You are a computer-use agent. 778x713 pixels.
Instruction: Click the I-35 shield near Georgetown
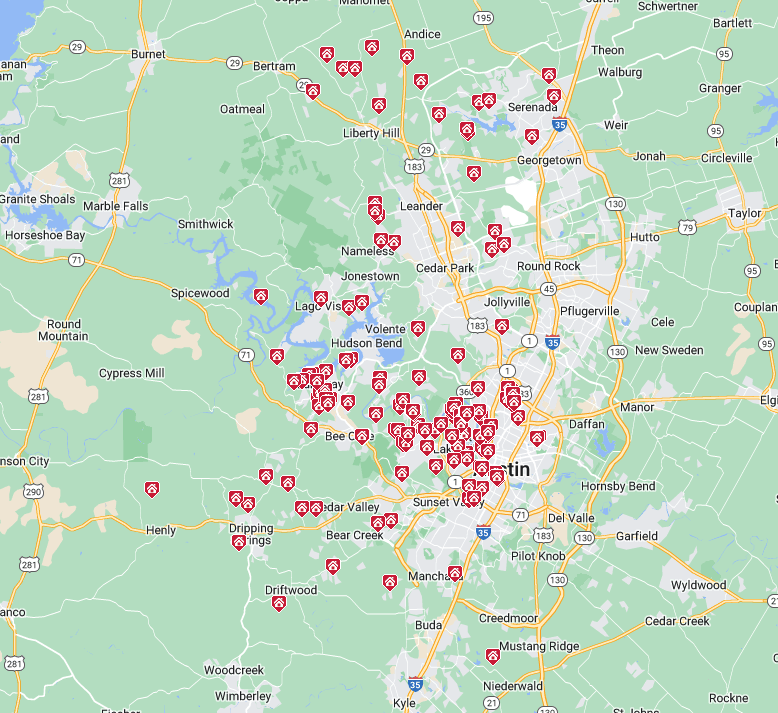(x=560, y=125)
